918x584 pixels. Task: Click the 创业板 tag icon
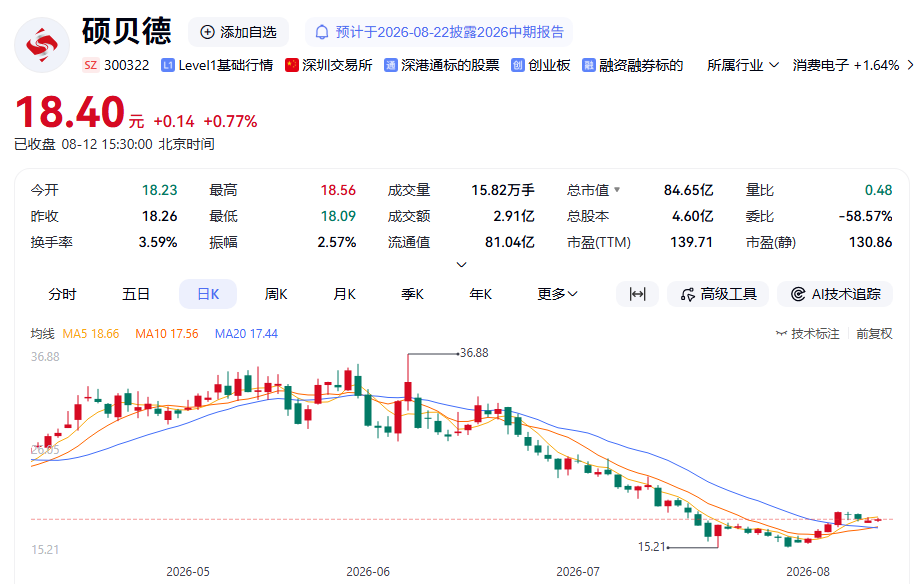point(518,65)
